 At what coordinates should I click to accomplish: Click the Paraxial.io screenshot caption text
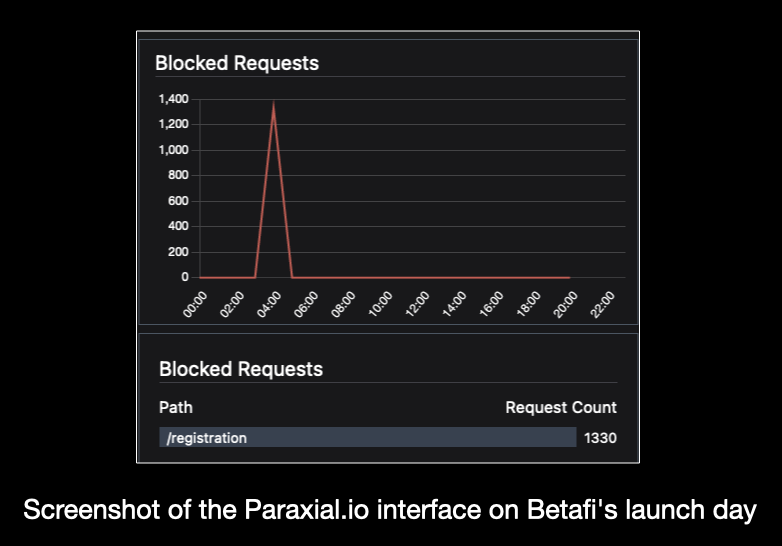[390, 510]
